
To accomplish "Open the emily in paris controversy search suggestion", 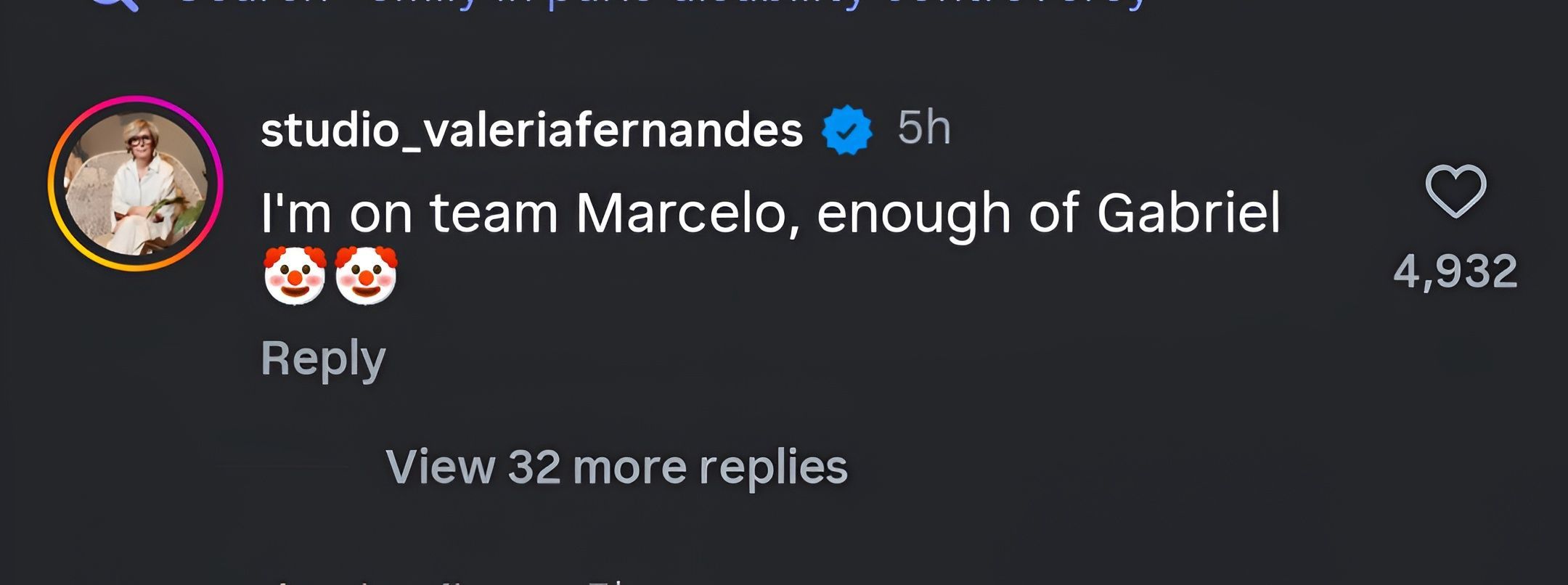I will pos(653,6).
